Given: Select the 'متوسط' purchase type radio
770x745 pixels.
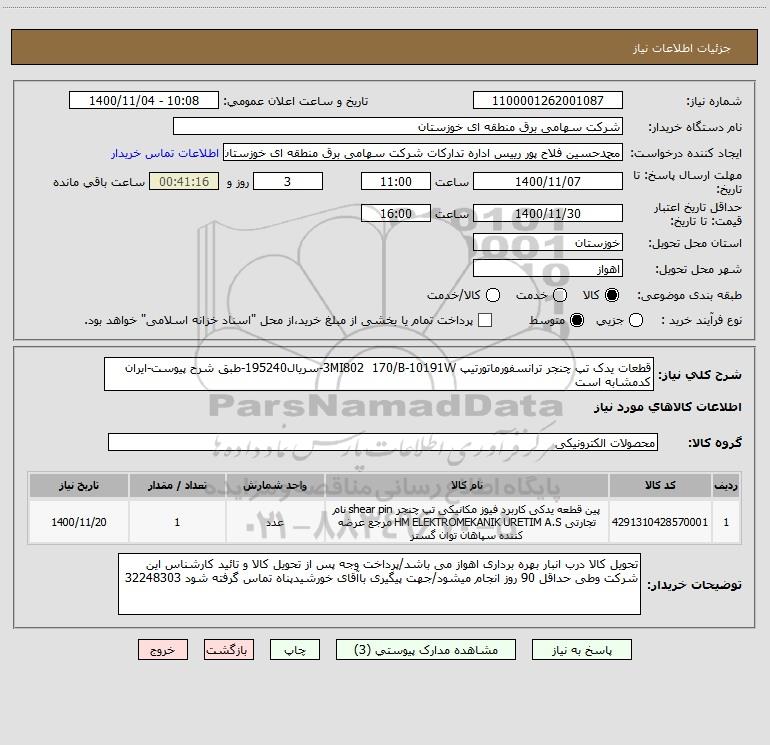Looking at the screenshot, I should 577,321.
